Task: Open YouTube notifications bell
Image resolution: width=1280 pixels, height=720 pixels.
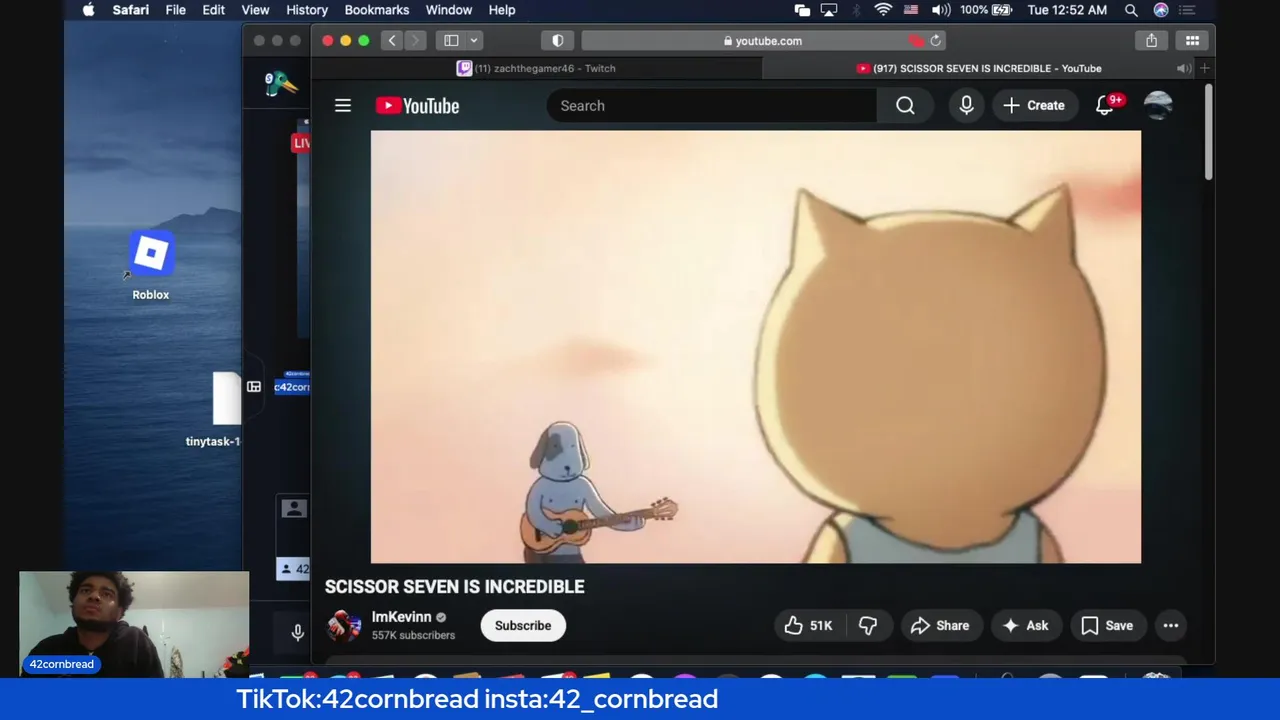Action: (1105, 105)
